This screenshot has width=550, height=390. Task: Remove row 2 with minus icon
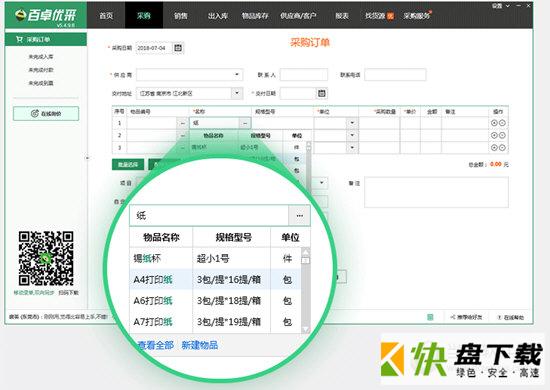pos(502,135)
